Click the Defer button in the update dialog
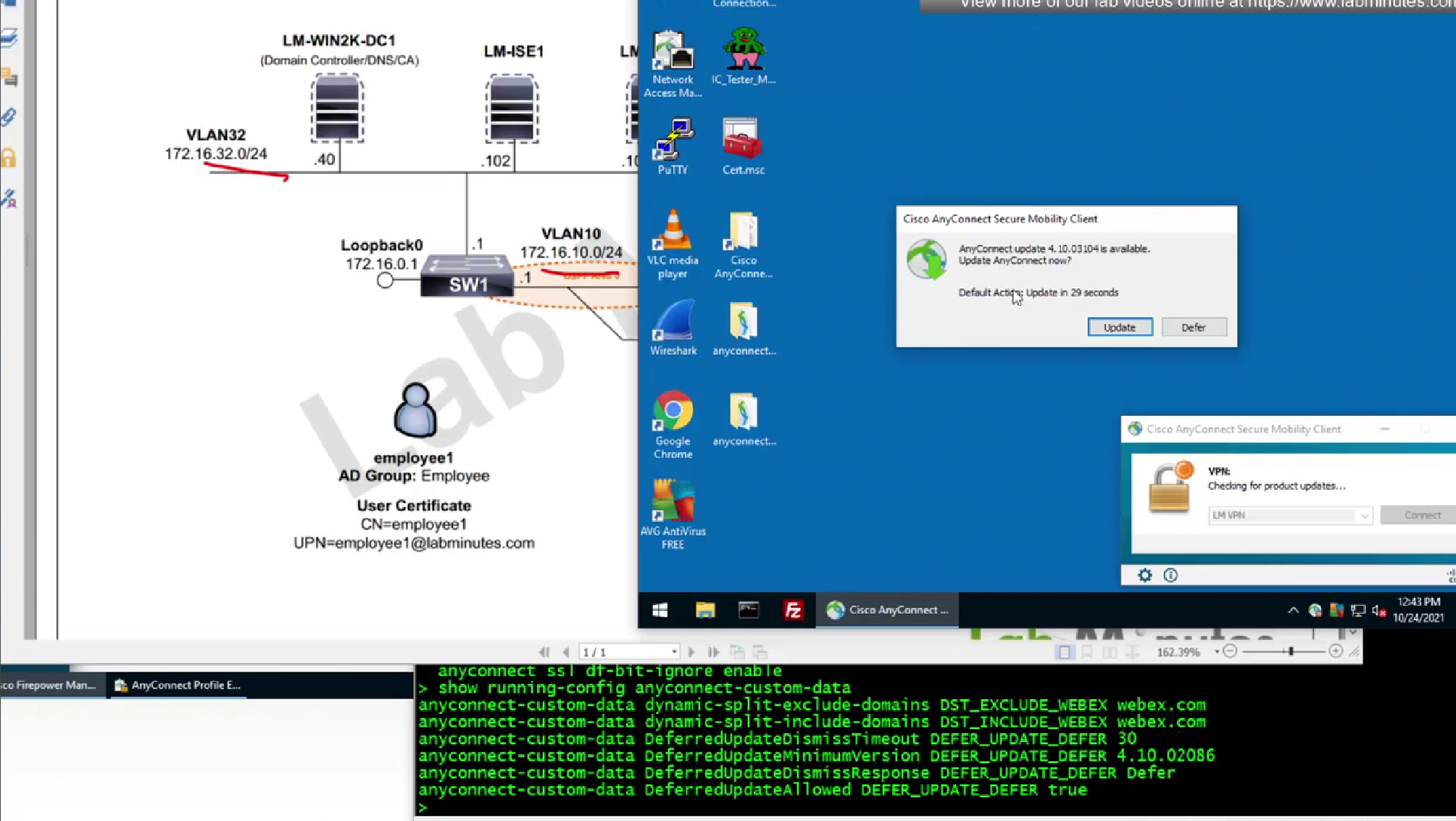This screenshot has width=1456, height=821. pyautogui.click(x=1193, y=328)
